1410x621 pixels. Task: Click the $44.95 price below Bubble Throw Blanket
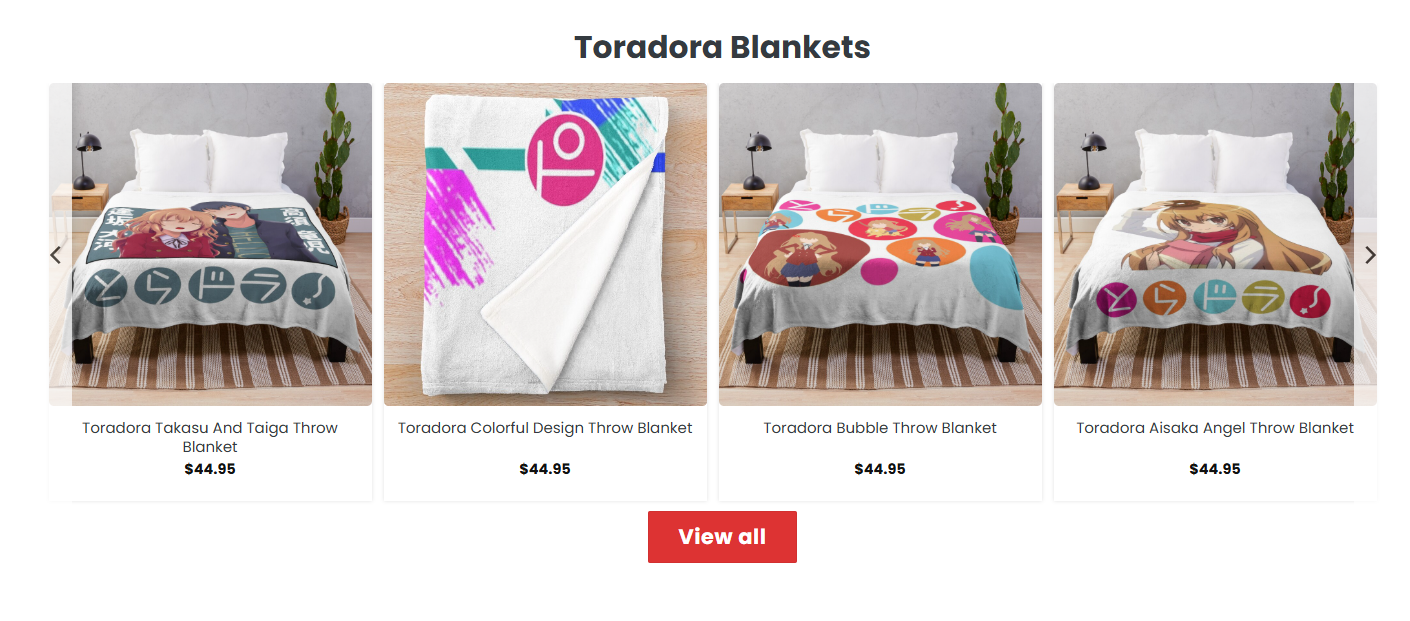tap(880, 469)
